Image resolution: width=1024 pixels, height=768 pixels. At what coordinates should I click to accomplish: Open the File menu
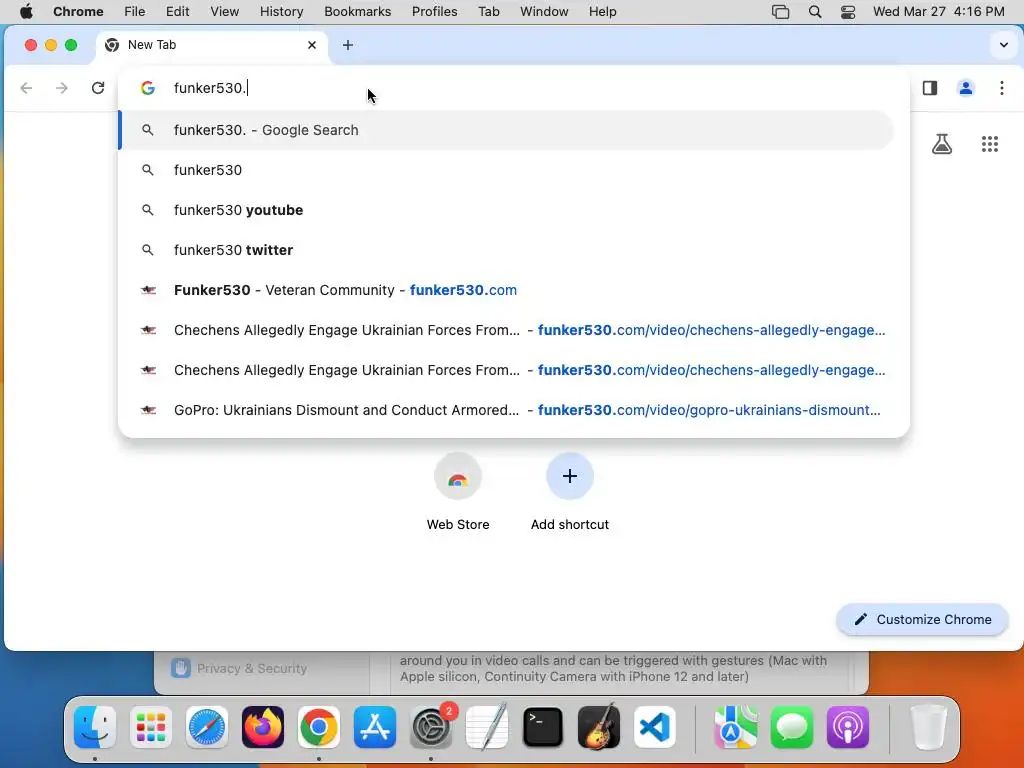135,11
